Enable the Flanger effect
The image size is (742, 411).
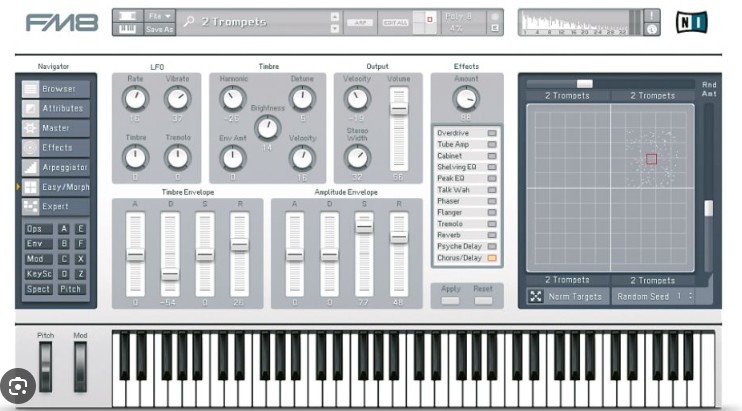[x=492, y=213]
